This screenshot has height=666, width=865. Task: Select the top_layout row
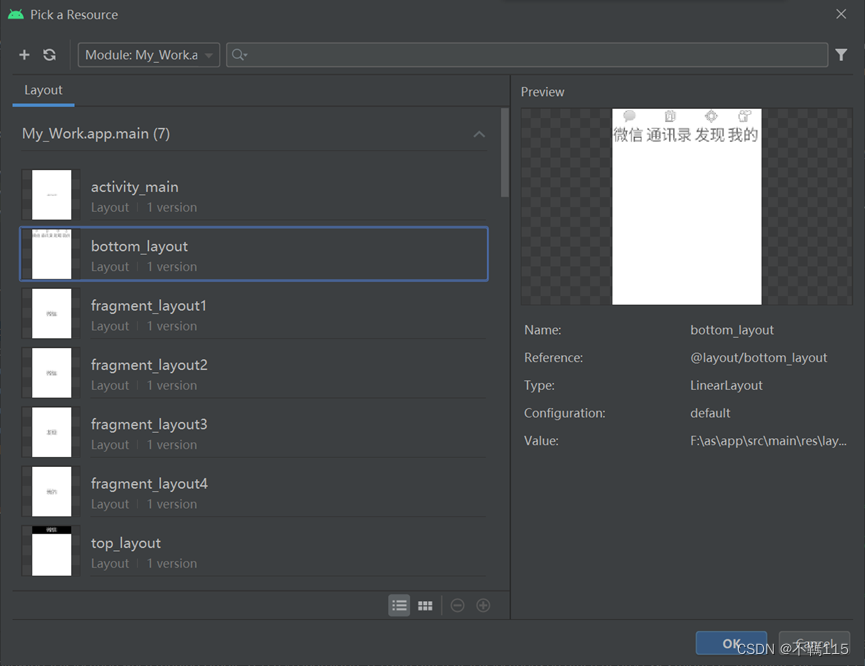point(254,551)
